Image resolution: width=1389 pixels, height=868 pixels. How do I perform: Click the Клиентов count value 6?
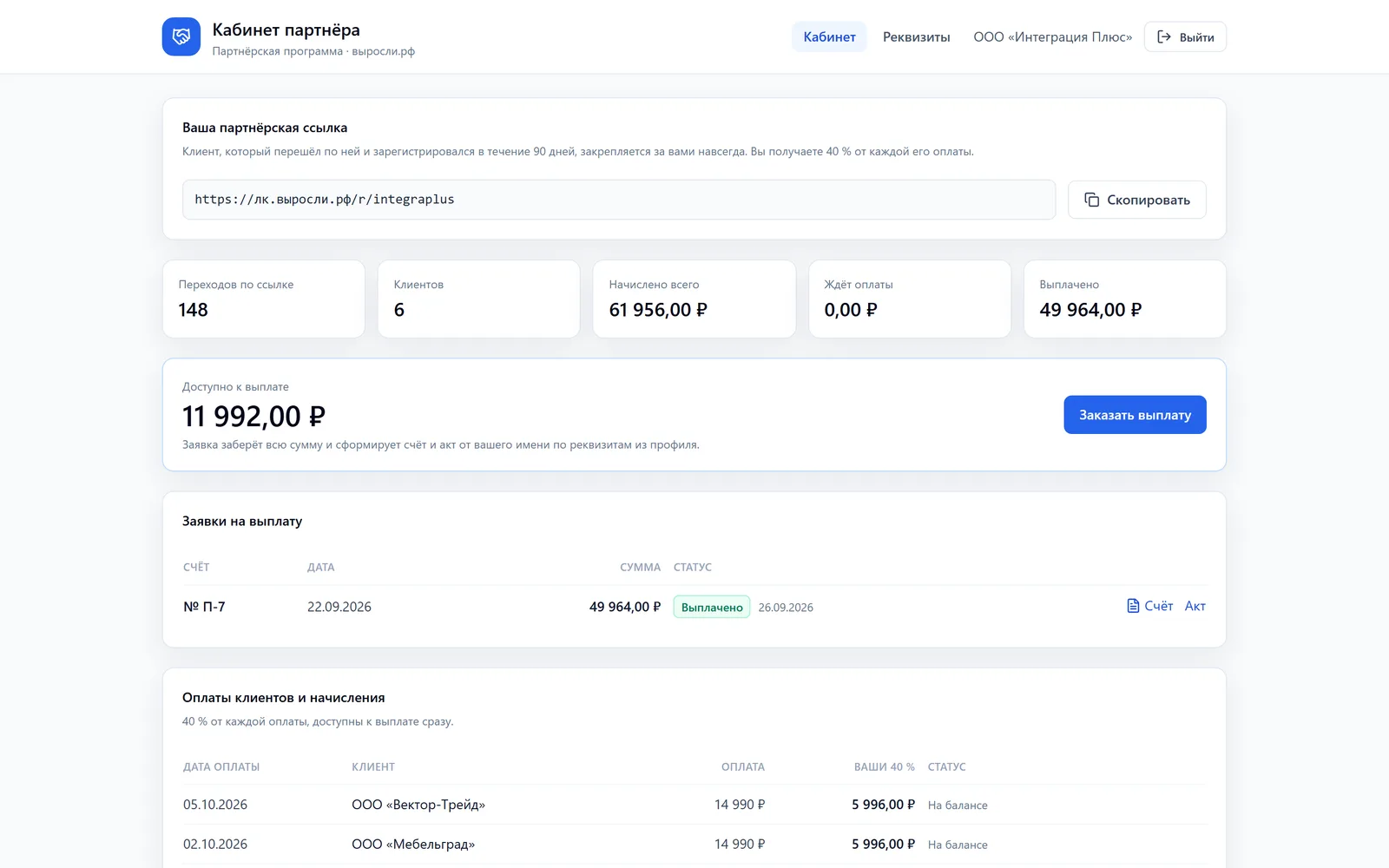click(399, 310)
